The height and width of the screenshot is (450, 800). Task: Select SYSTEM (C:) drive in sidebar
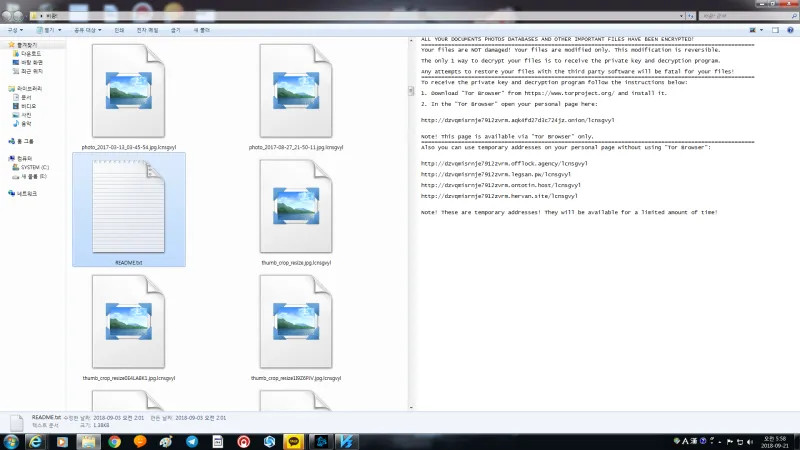pyautogui.click(x=35, y=166)
